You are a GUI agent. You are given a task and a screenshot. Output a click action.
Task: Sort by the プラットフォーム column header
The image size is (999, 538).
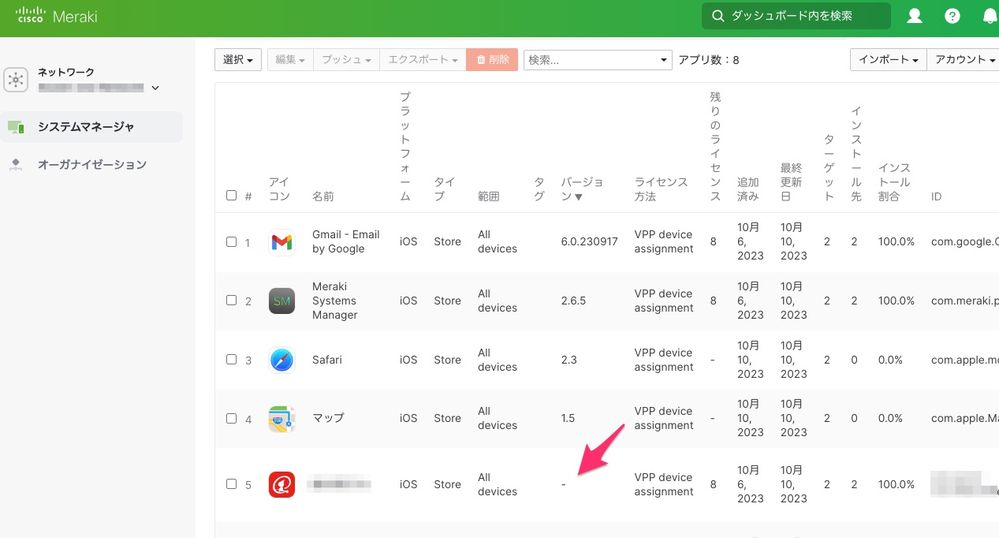[x=405, y=147]
